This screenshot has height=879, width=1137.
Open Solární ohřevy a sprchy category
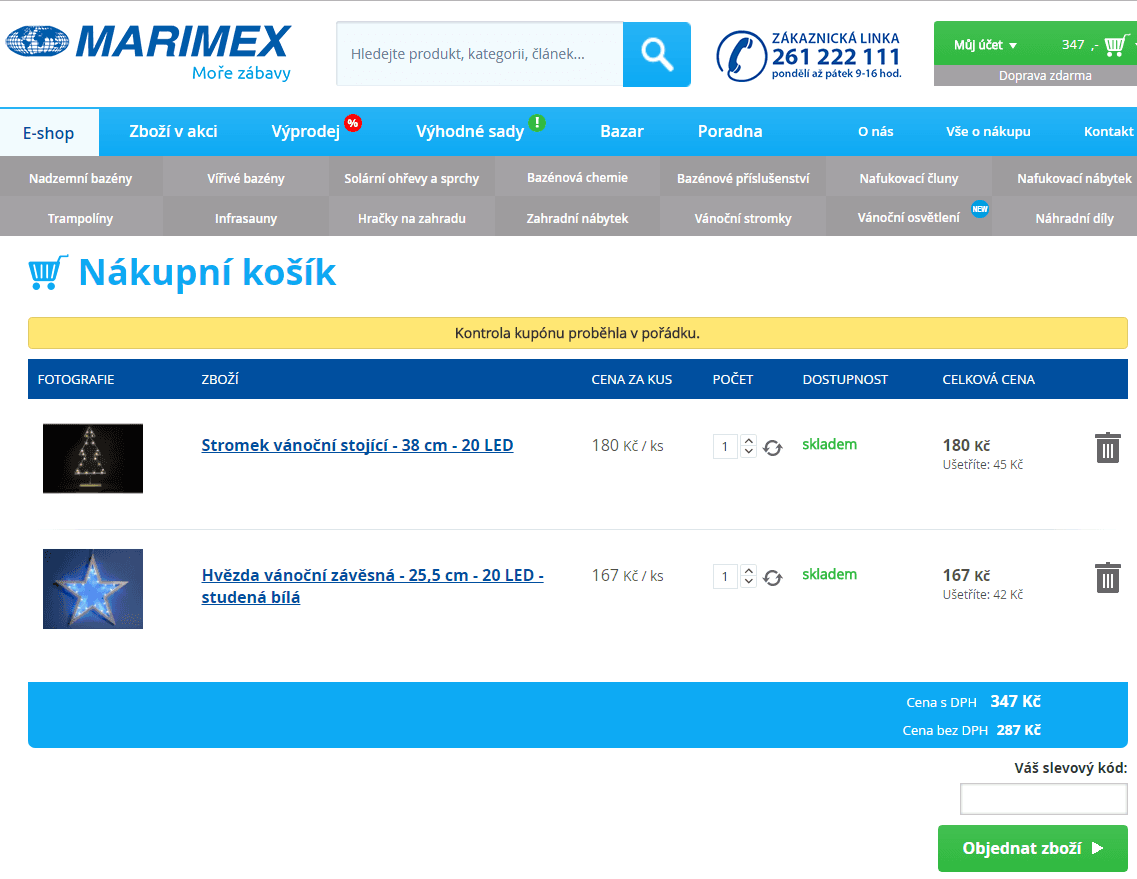(411, 178)
